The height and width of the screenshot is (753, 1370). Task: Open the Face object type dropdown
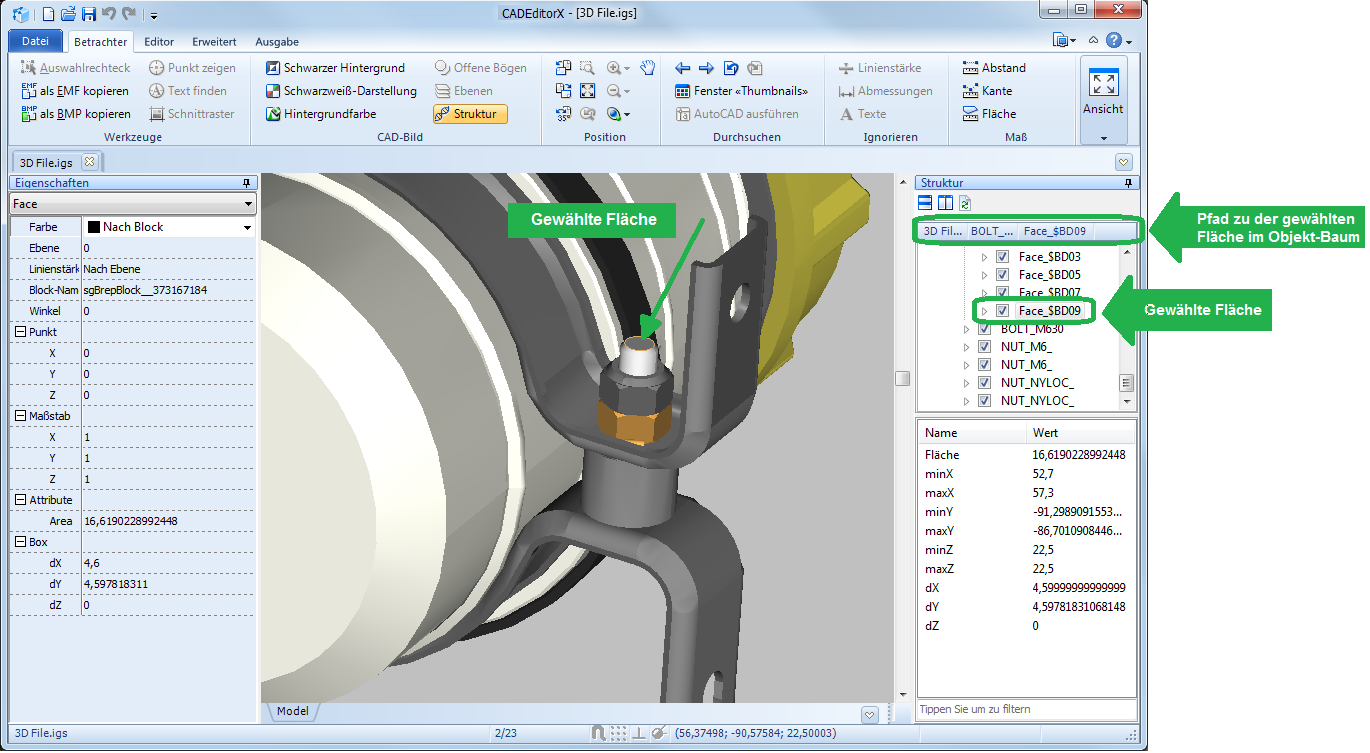pyautogui.click(x=133, y=204)
